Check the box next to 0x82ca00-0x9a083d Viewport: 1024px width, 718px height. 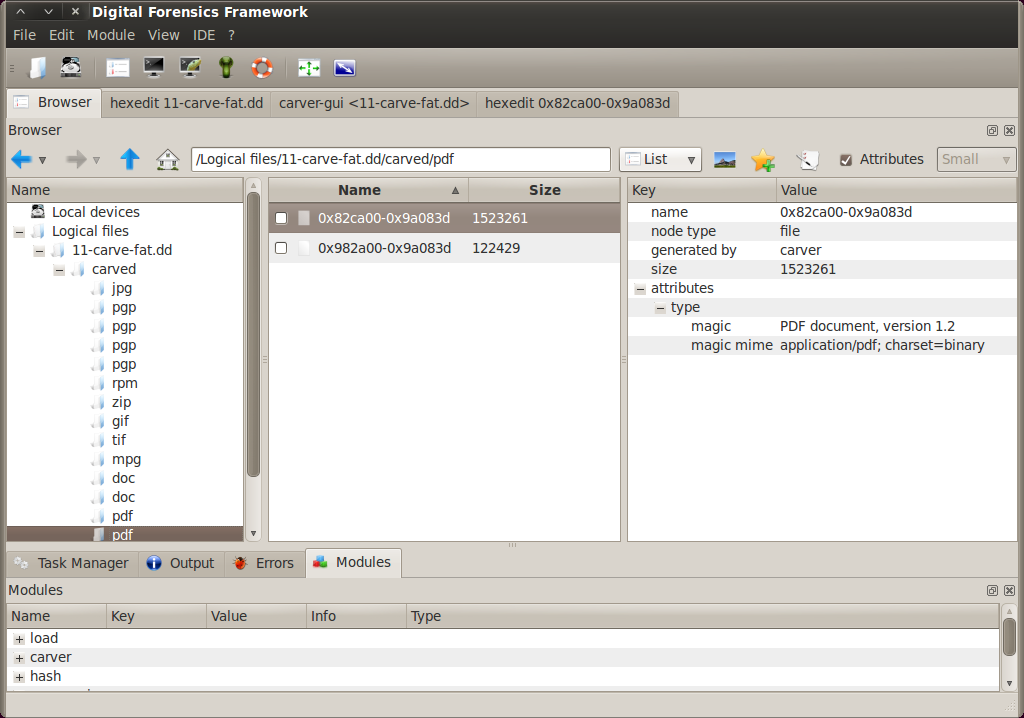(280, 217)
